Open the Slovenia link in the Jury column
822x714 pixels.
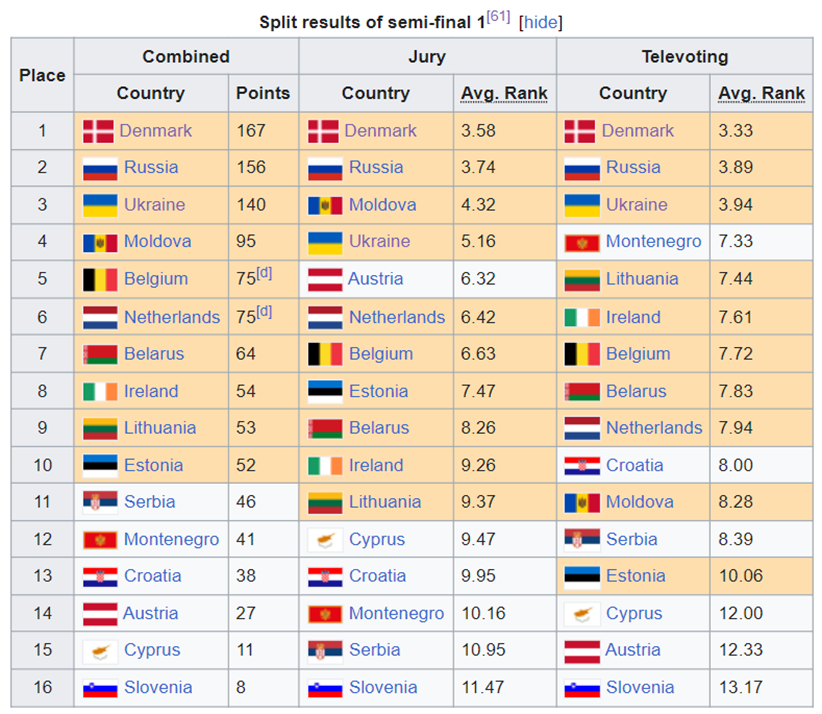[x=383, y=688]
